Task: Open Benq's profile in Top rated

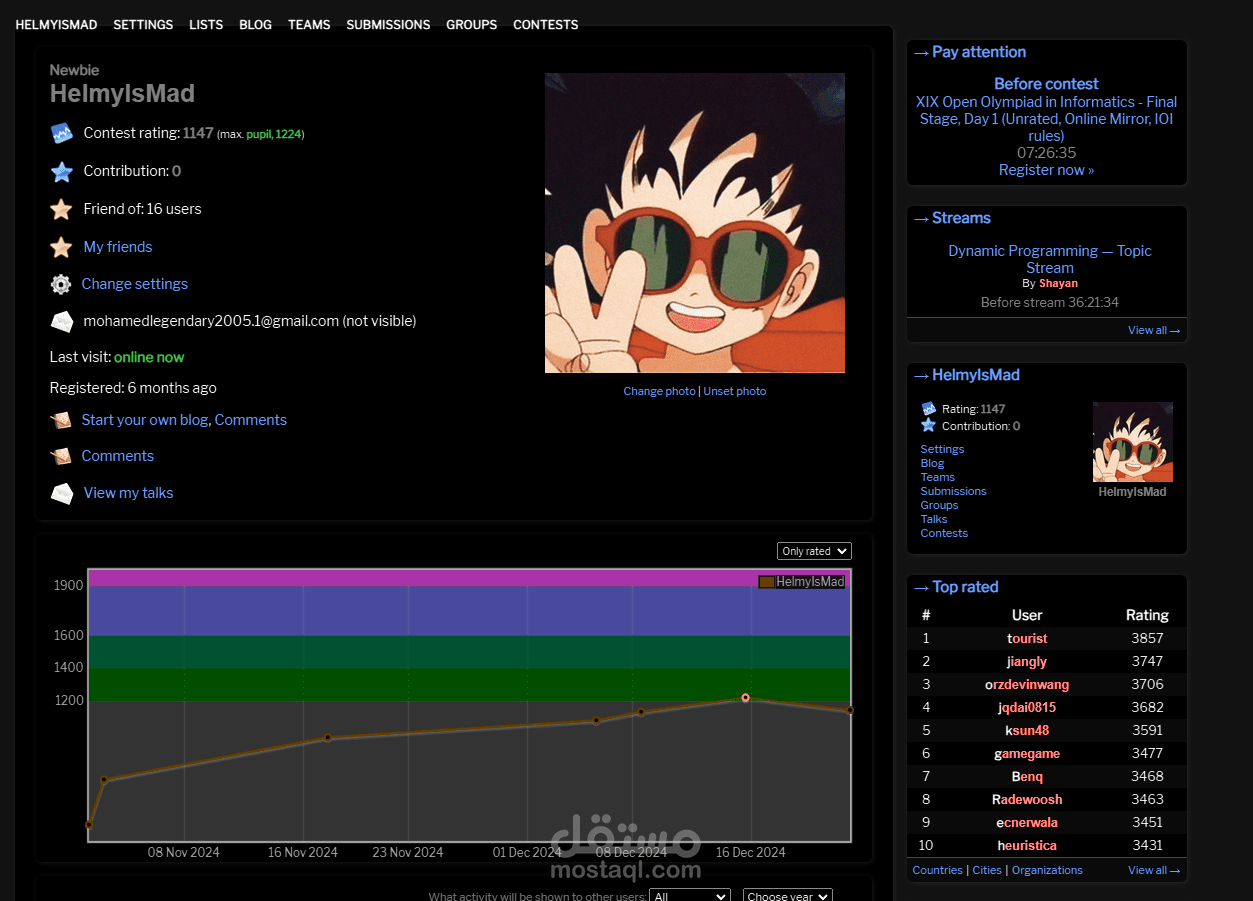Action: [x=1027, y=776]
